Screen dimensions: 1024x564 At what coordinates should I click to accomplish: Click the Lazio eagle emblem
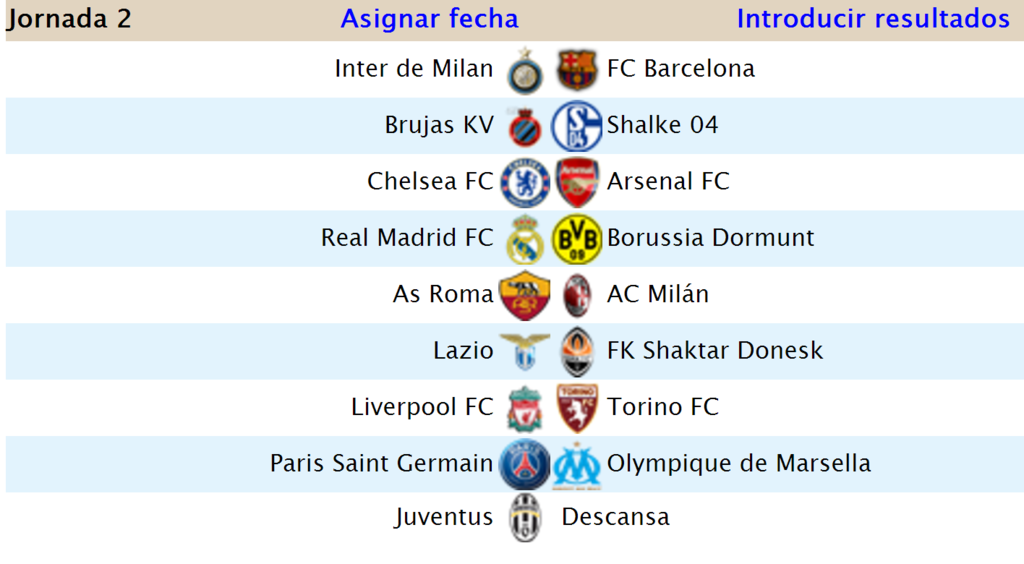pyautogui.click(x=525, y=351)
